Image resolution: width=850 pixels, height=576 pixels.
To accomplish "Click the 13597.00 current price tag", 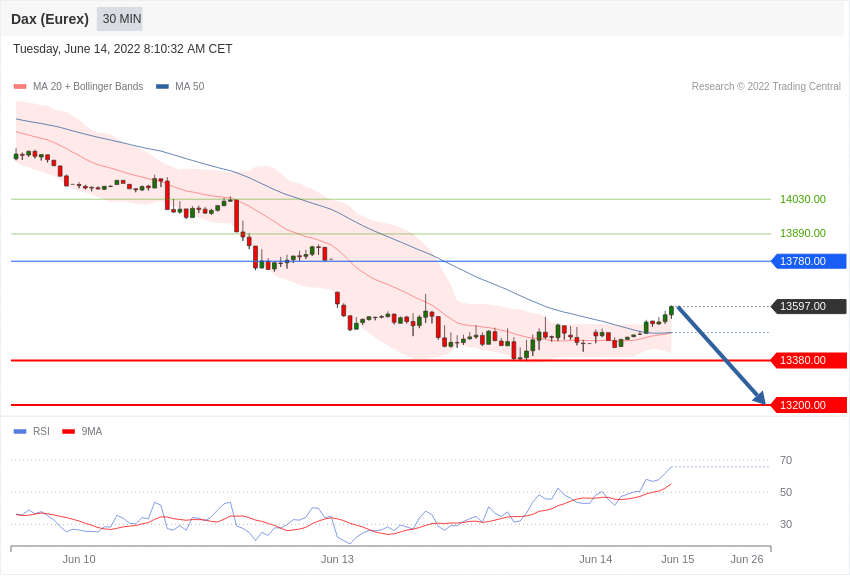I will (809, 306).
